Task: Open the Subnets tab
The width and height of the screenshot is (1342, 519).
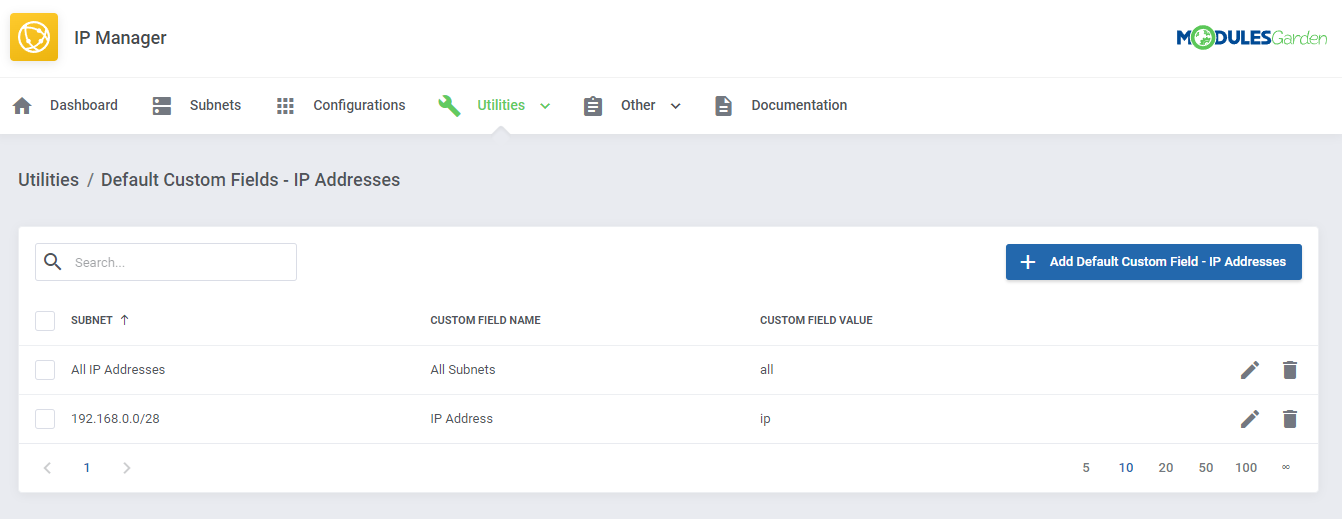Action: (x=214, y=105)
